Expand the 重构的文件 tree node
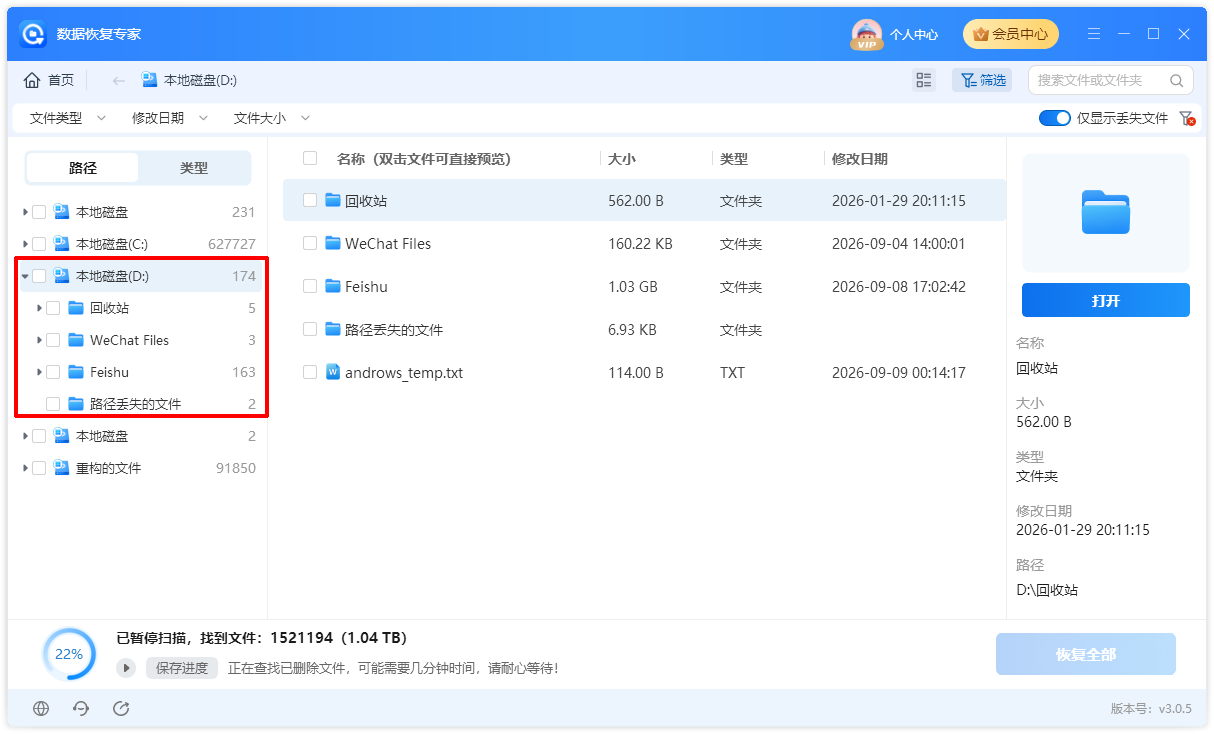Viewport: 1214px width, 734px height. pos(25,468)
